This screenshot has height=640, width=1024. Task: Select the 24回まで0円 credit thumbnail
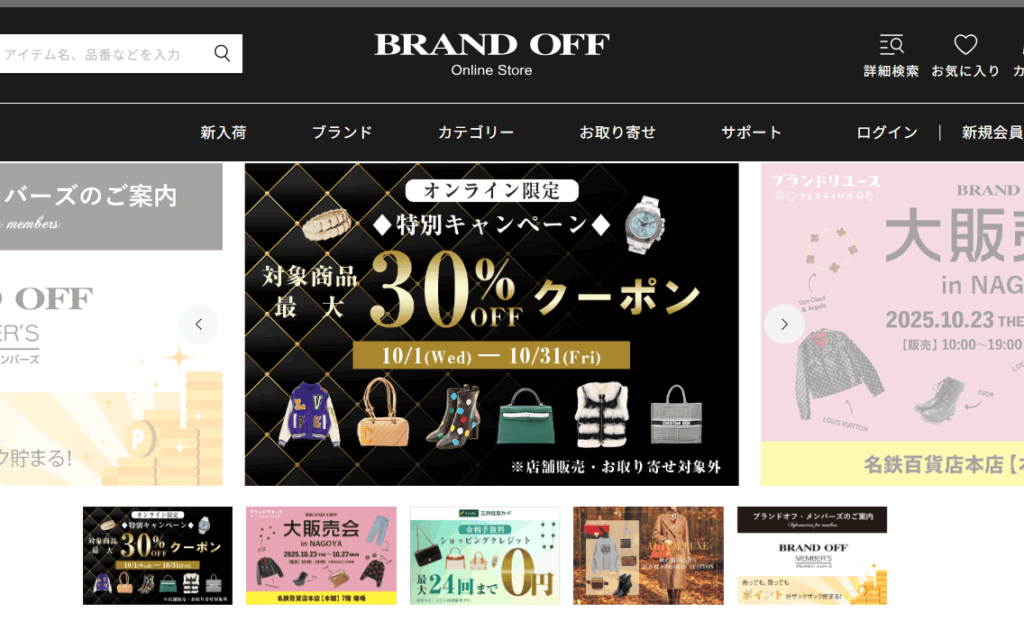pyautogui.click(x=485, y=556)
